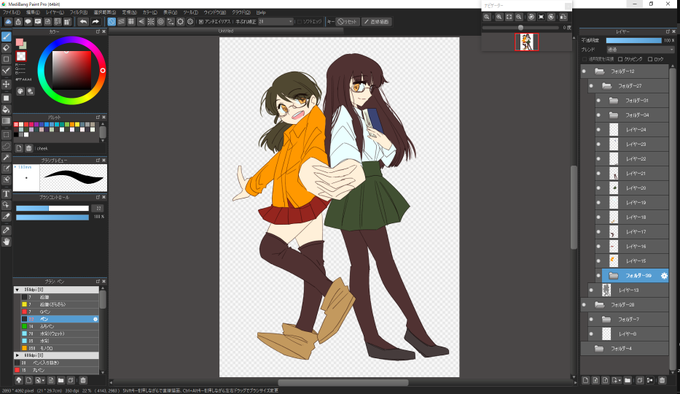Enable the concentric circle snap guide
The width and height of the screenshot is (680, 394).
click(160, 21)
